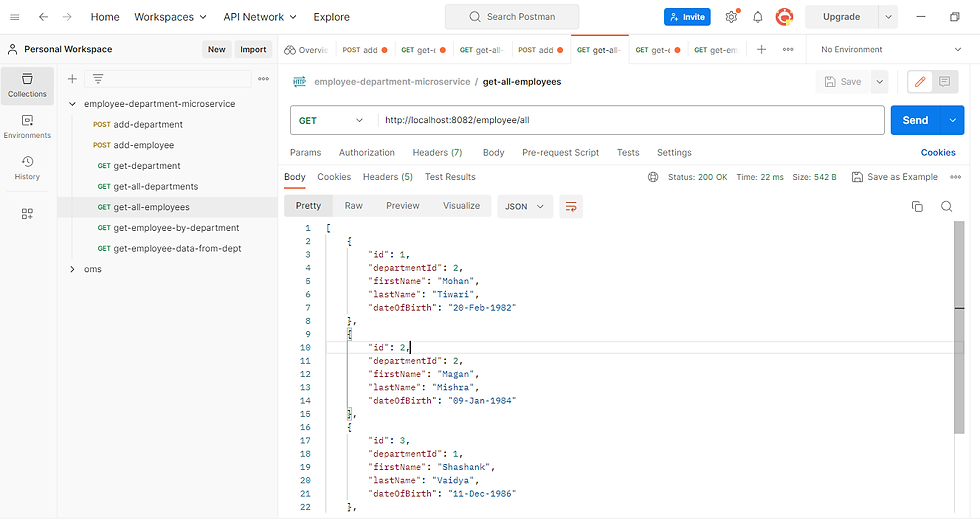Go forward with the right arrow
The height and width of the screenshot is (520, 980).
(x=67, y=17)
